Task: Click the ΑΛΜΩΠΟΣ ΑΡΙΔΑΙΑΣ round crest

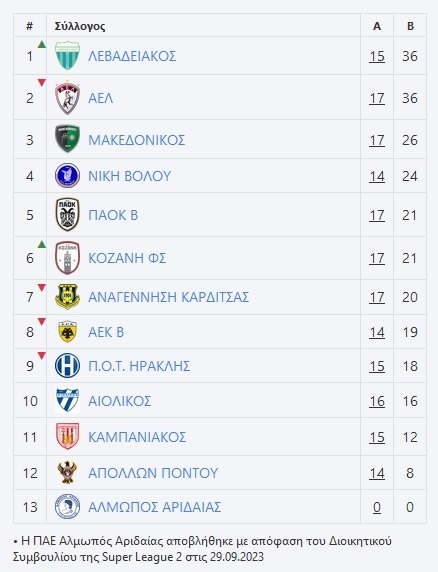Action: (67, 507)
